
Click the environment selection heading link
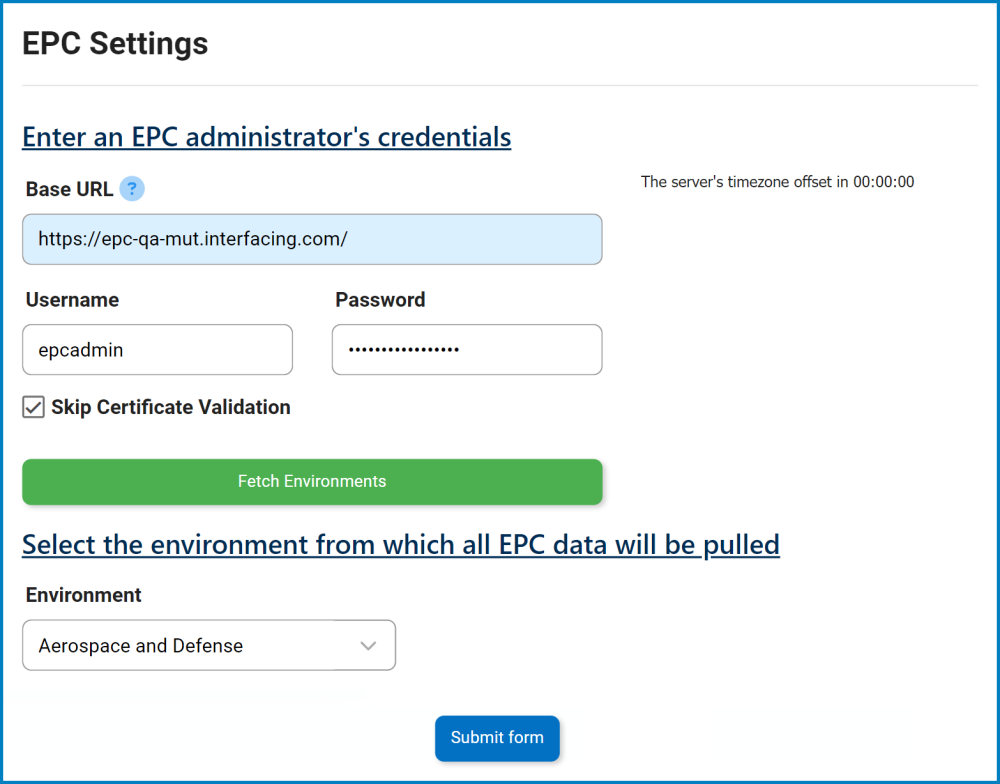pos(400,544)
